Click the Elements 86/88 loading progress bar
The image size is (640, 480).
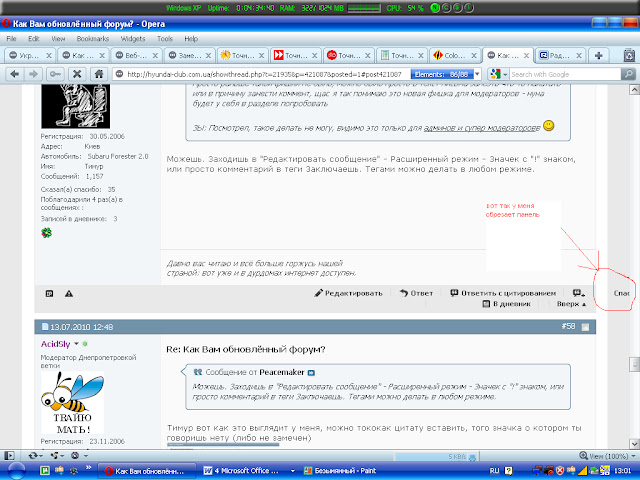pyautogui.click(x=442, y=74)
